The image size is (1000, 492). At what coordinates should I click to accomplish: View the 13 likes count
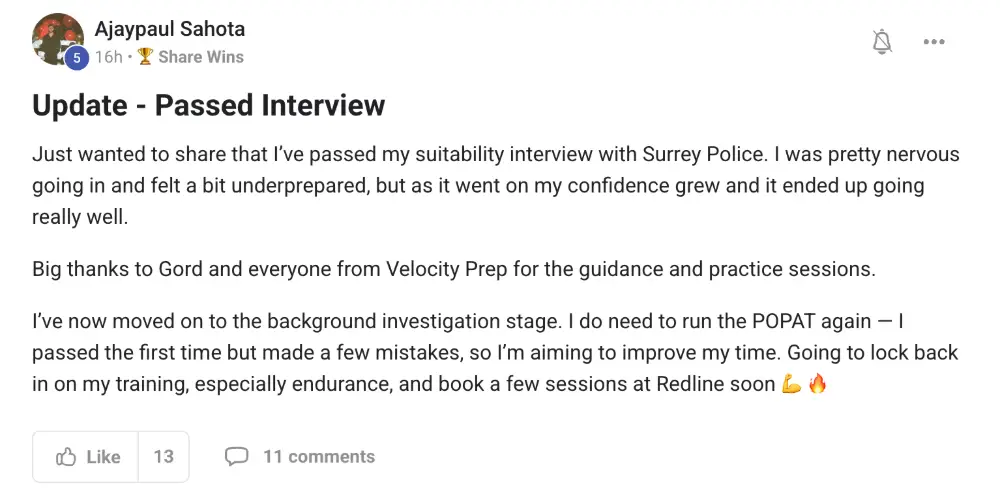163,457
